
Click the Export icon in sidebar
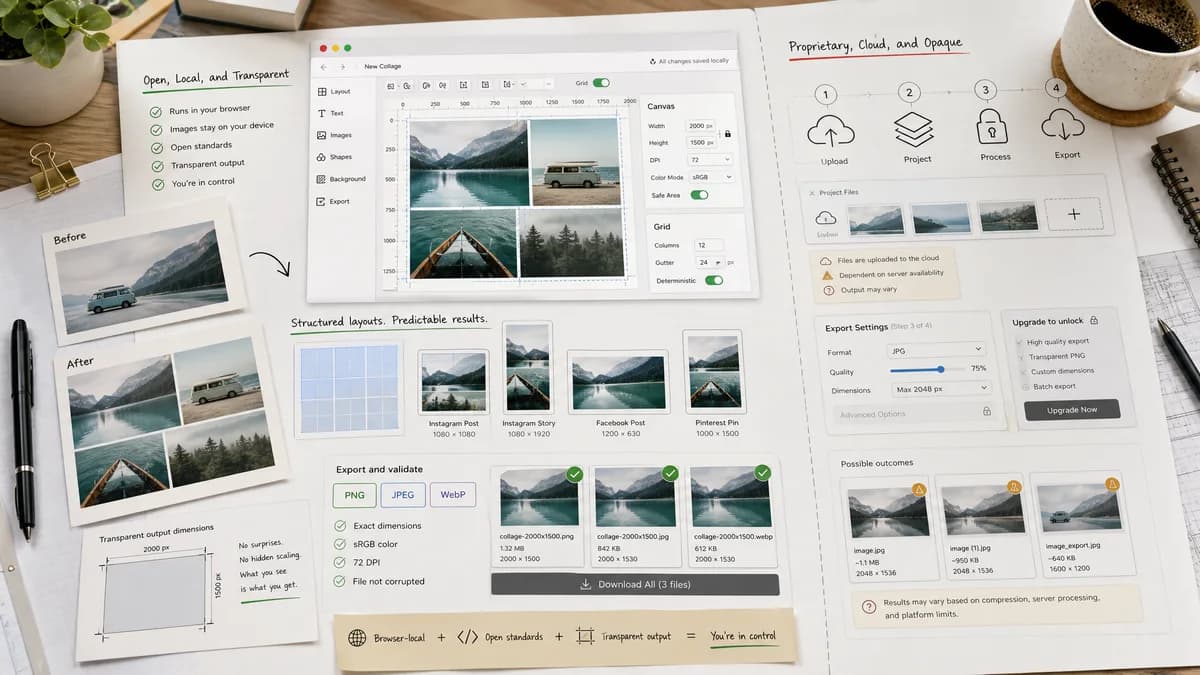321,201
